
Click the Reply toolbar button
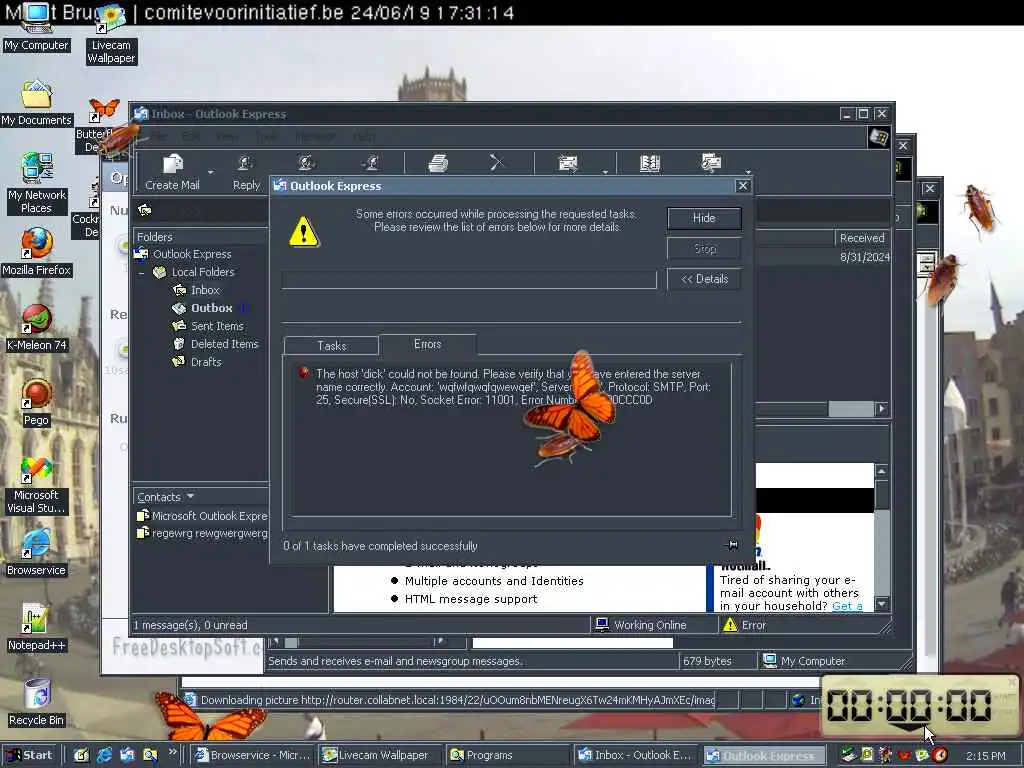tap(246, 172)
